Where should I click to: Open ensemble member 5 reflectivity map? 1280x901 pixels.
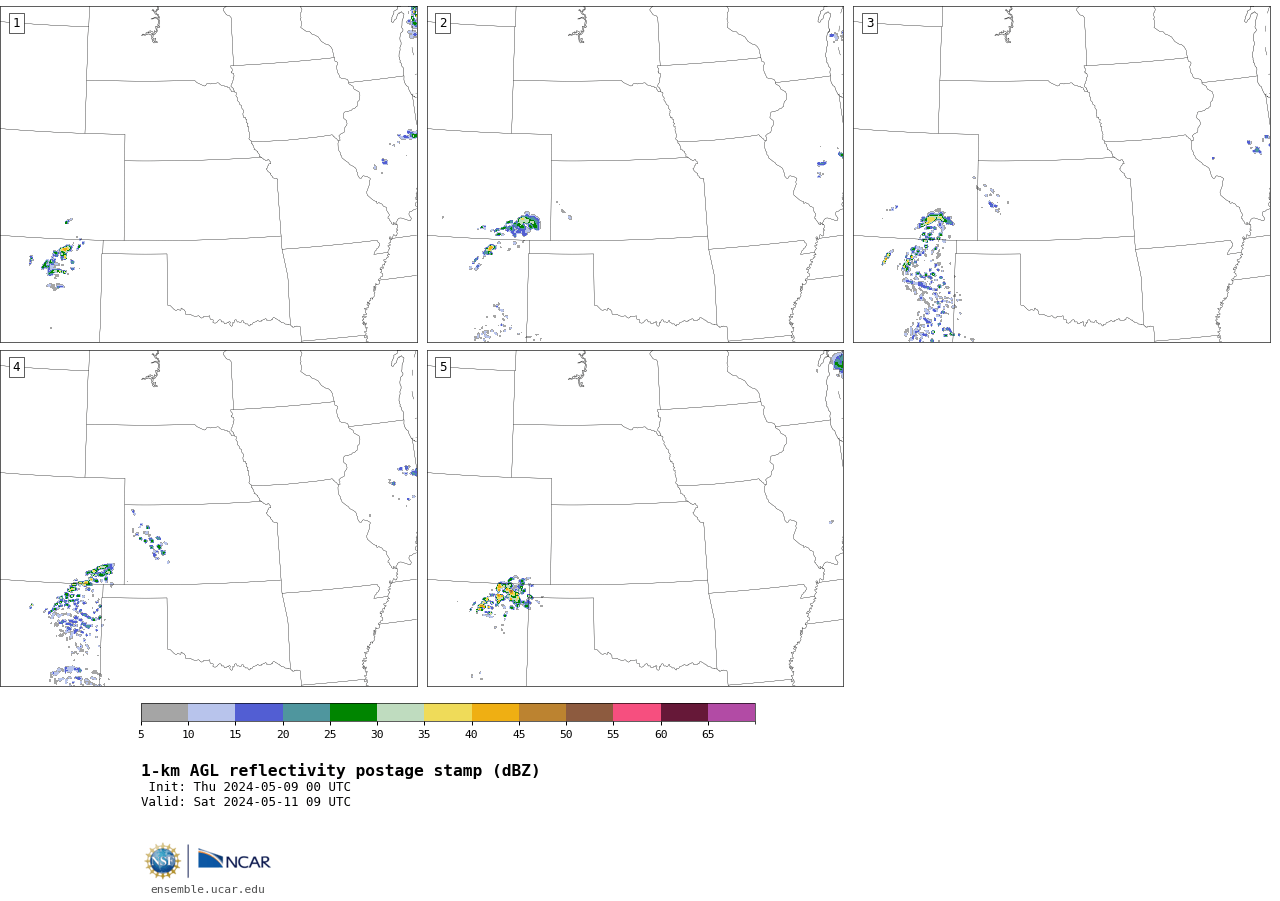pos(635,518)
